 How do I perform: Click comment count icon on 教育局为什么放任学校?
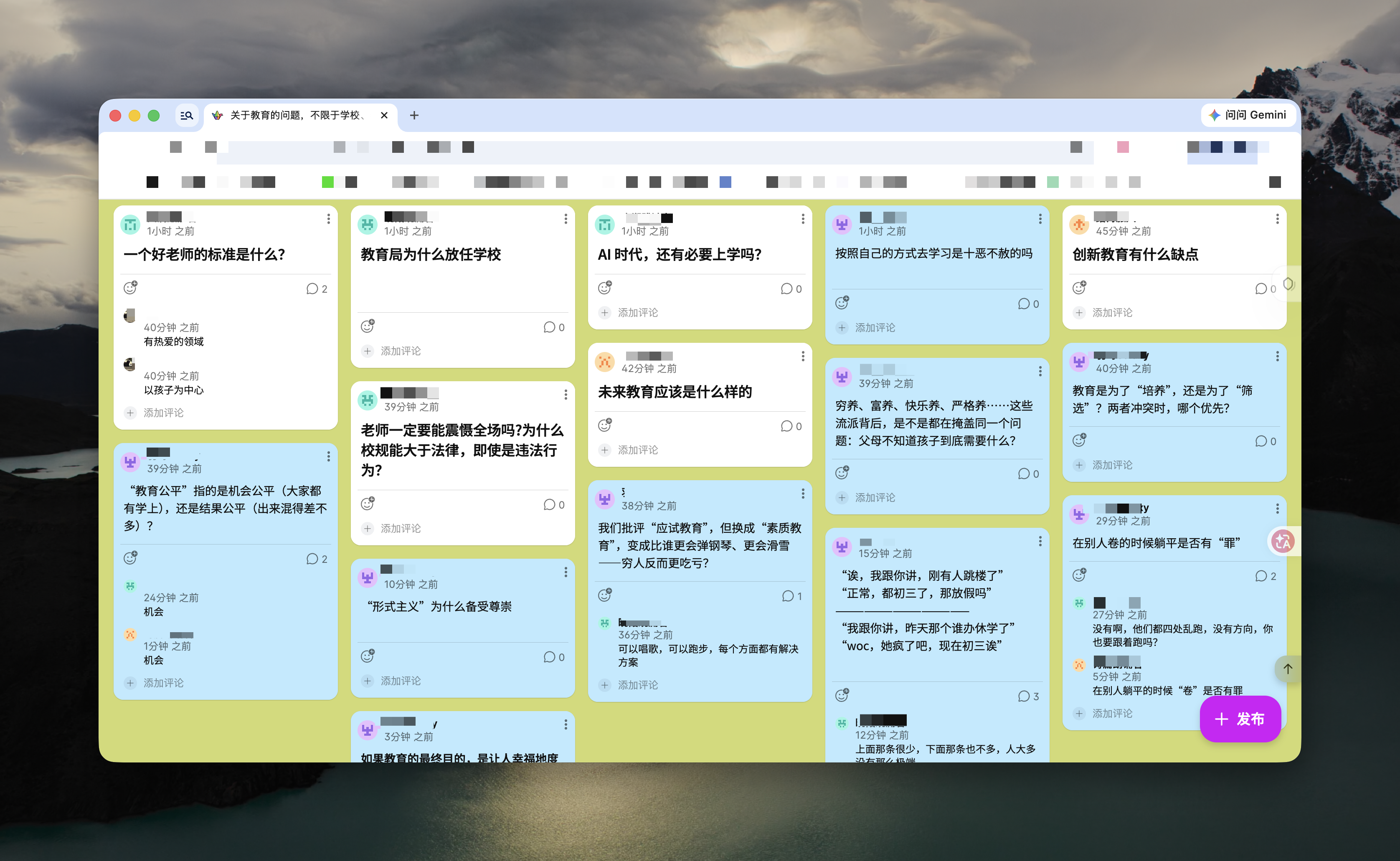[549, 327]
